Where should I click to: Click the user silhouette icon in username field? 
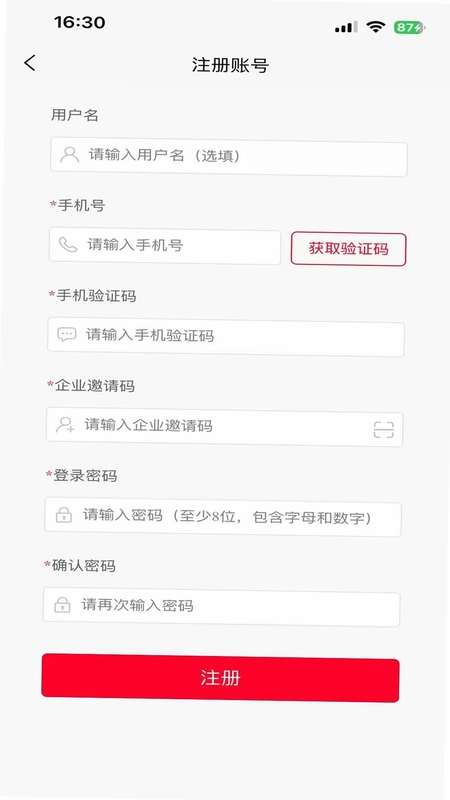[x=69, y=155]
